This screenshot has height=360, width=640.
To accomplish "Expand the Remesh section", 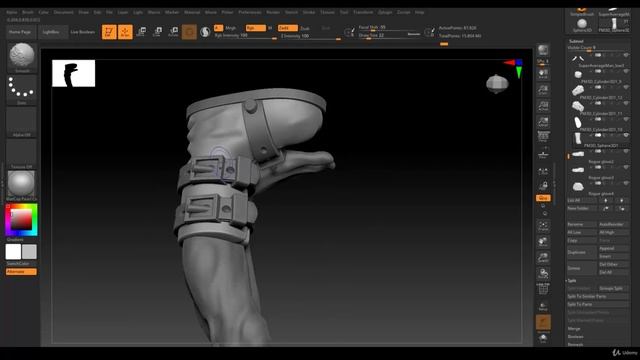I will [x=576, y=344].
